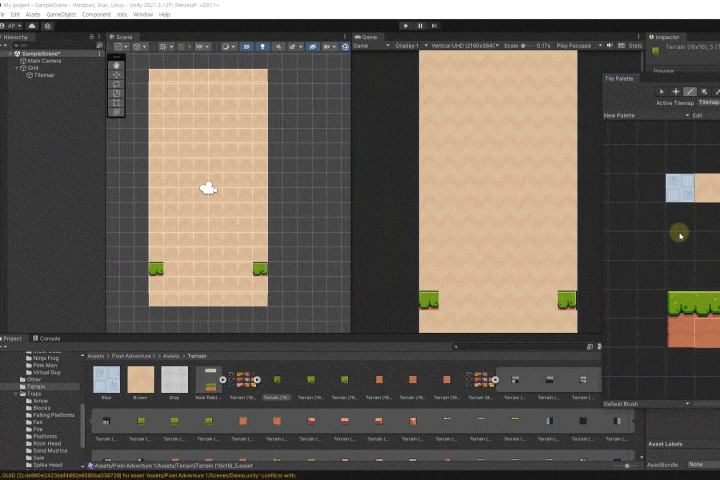Toggle scene audio in Scene toolbar

coord(278,46)
